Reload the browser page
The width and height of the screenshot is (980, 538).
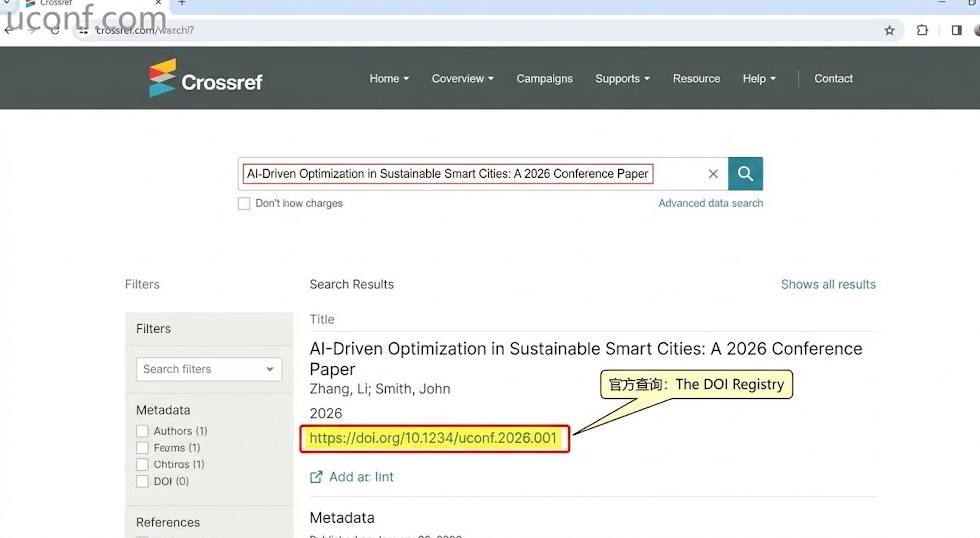click(55, 30)
